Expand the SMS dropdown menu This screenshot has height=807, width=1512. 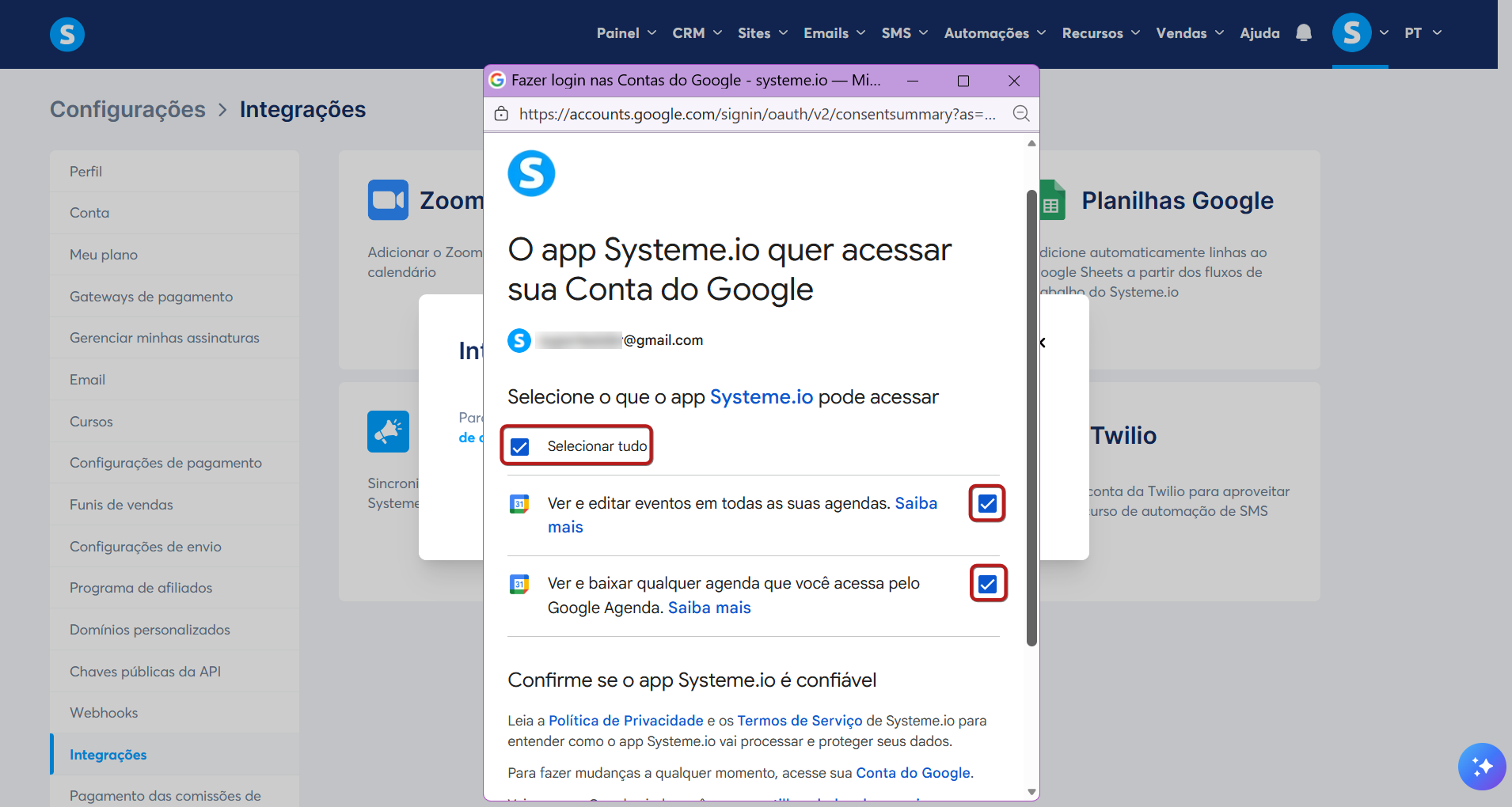point(904,33)
